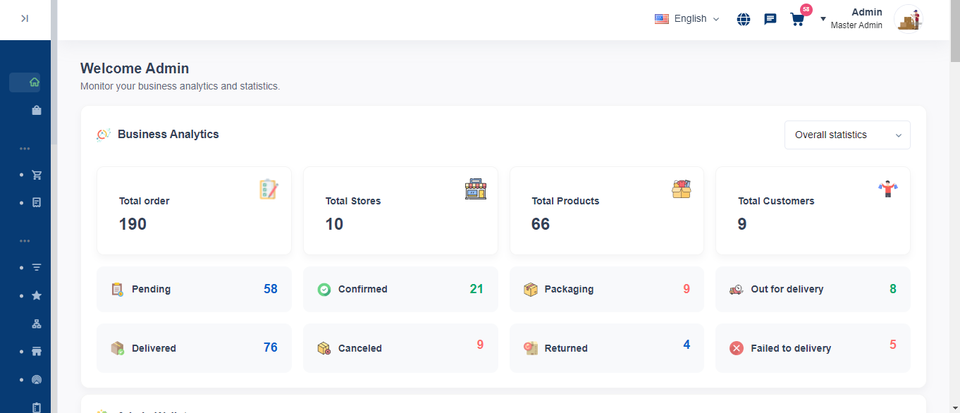This screenshot has height=413, width=960.
Task: Click the Total order checklist icon
Action: tap(269, 189)
